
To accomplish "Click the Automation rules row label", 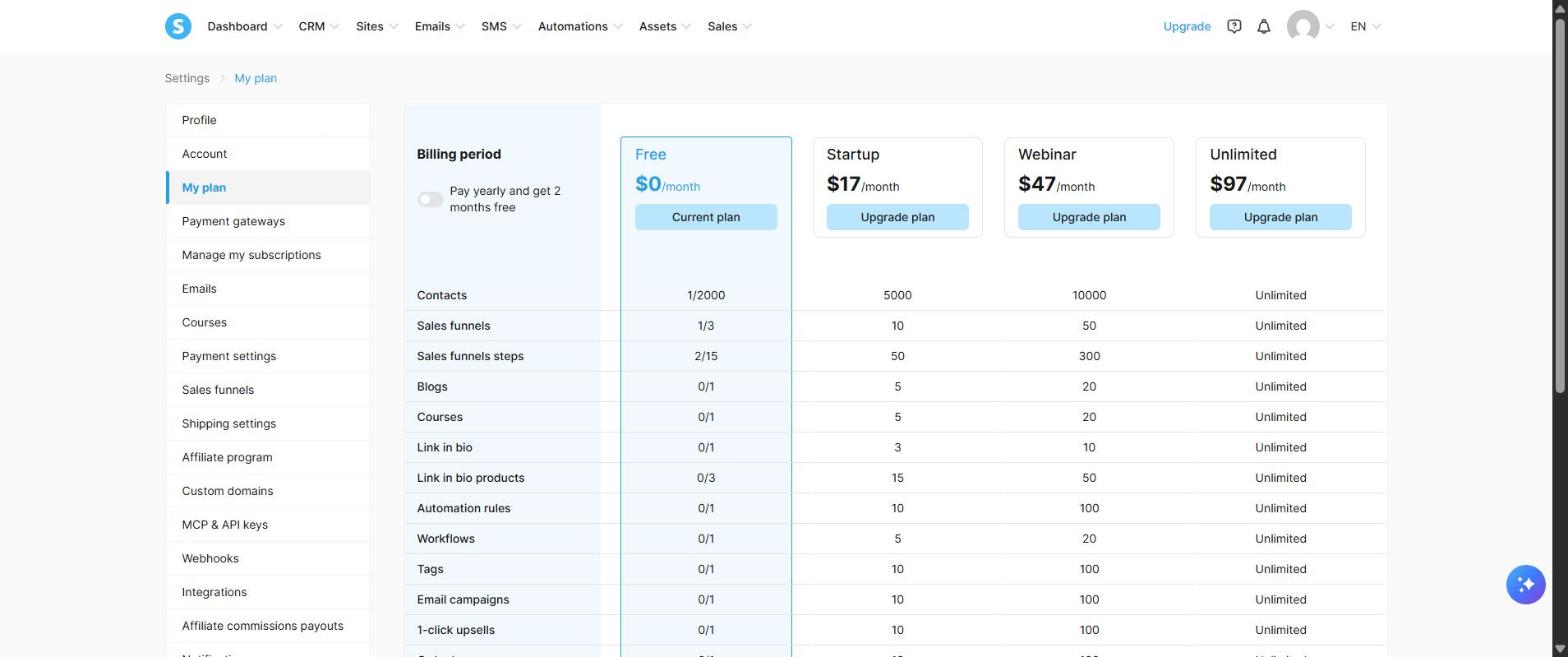I will pos(463,508).
